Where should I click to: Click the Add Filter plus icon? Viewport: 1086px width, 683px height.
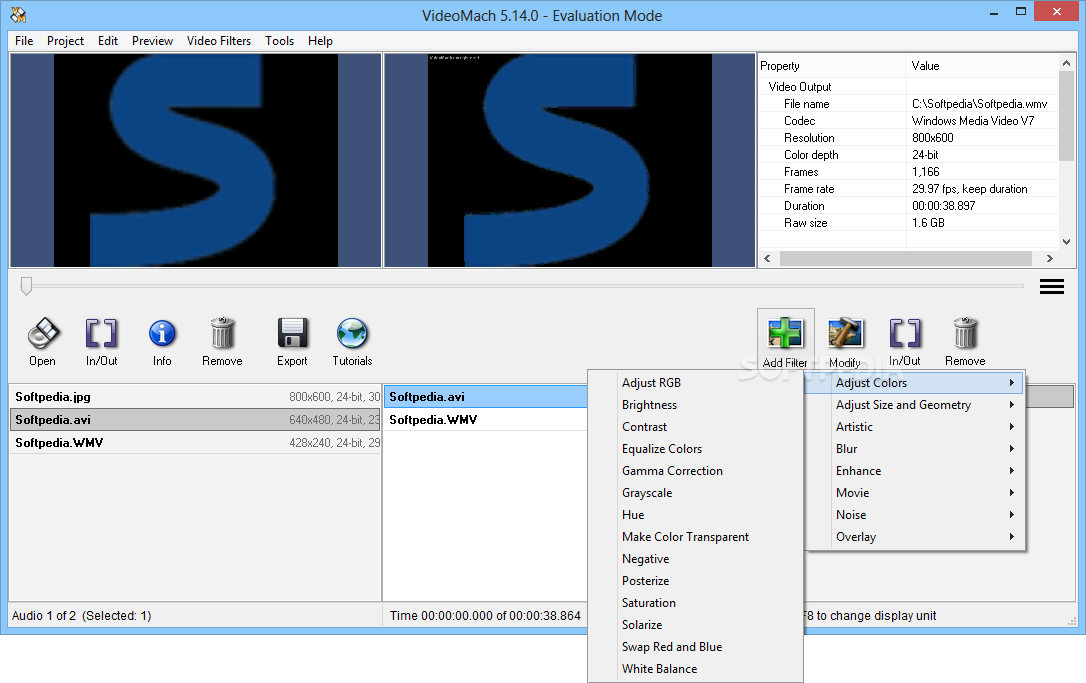coord(785,334)
